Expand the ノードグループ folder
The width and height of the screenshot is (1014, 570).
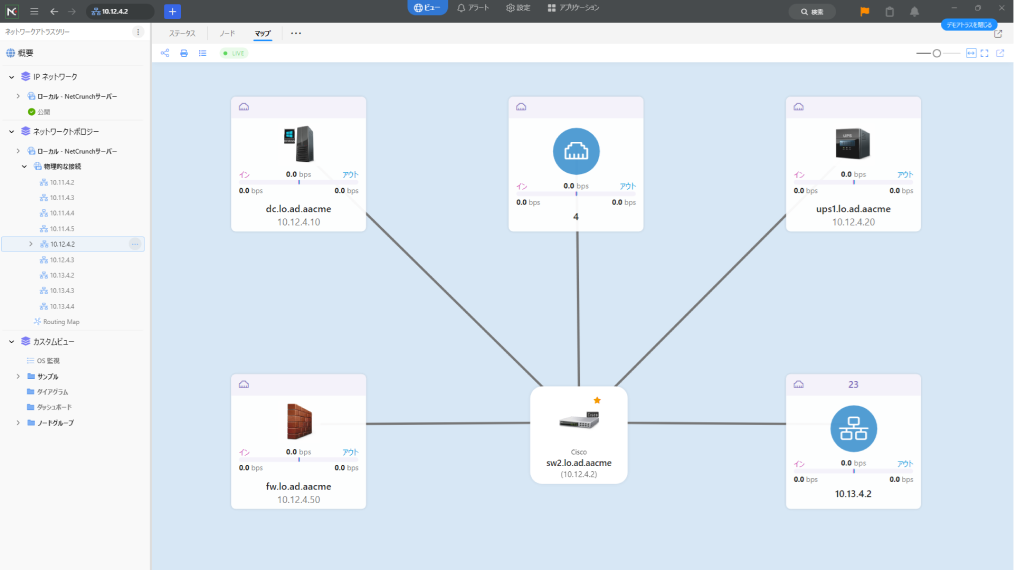point(18,423)
